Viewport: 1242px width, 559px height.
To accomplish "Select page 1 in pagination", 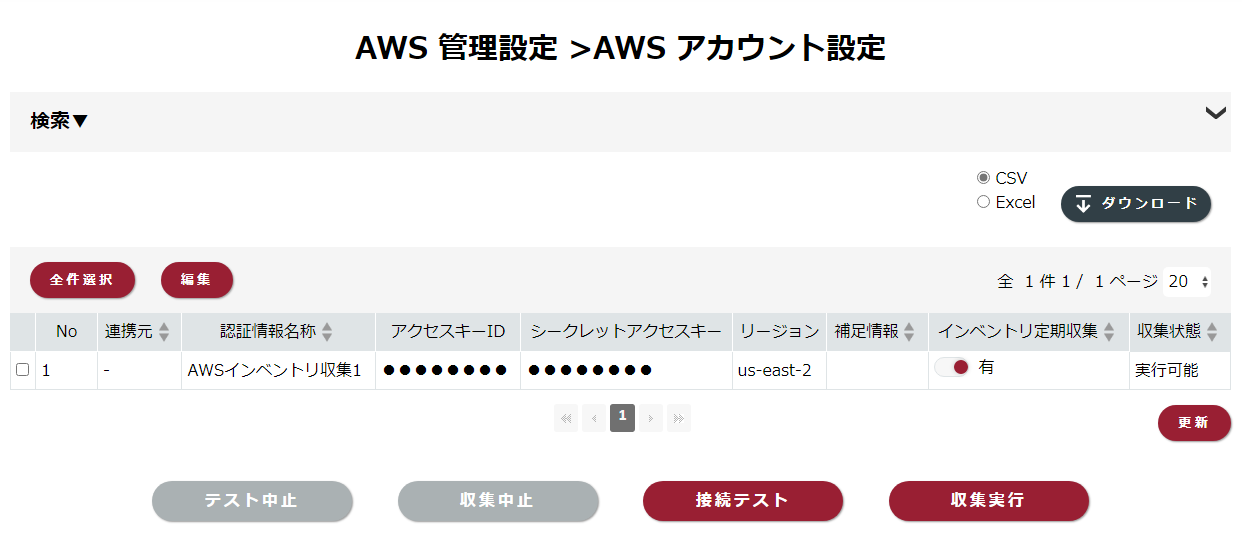I will pos(622,418).
